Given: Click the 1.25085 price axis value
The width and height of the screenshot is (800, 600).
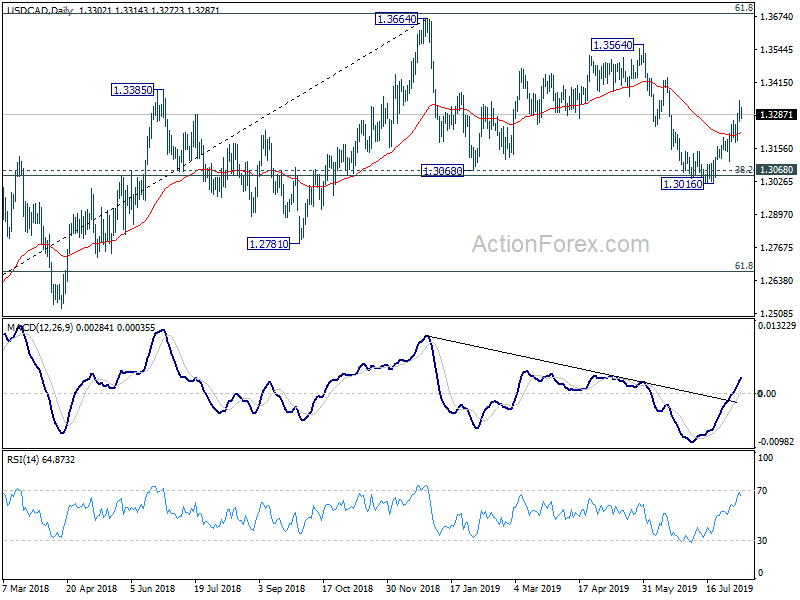Looking at the screenshot, I should point(777,314).
